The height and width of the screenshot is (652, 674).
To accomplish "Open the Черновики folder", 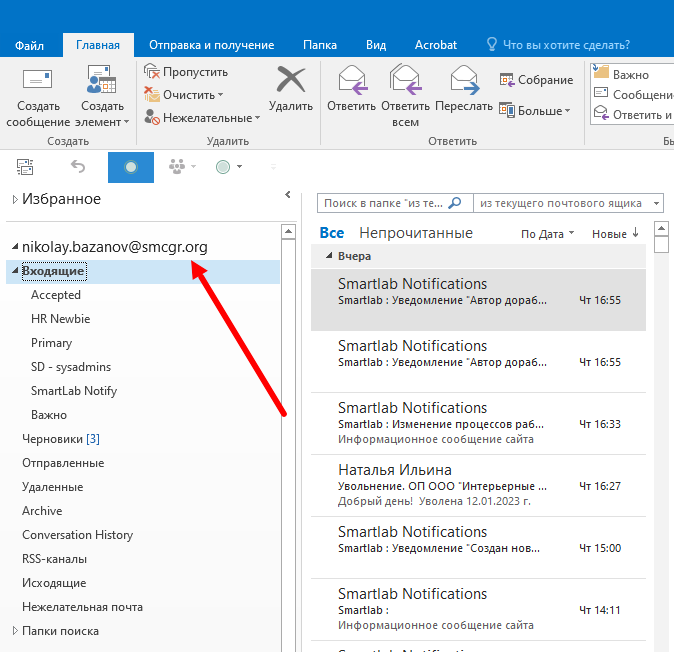I will [53, 439].
